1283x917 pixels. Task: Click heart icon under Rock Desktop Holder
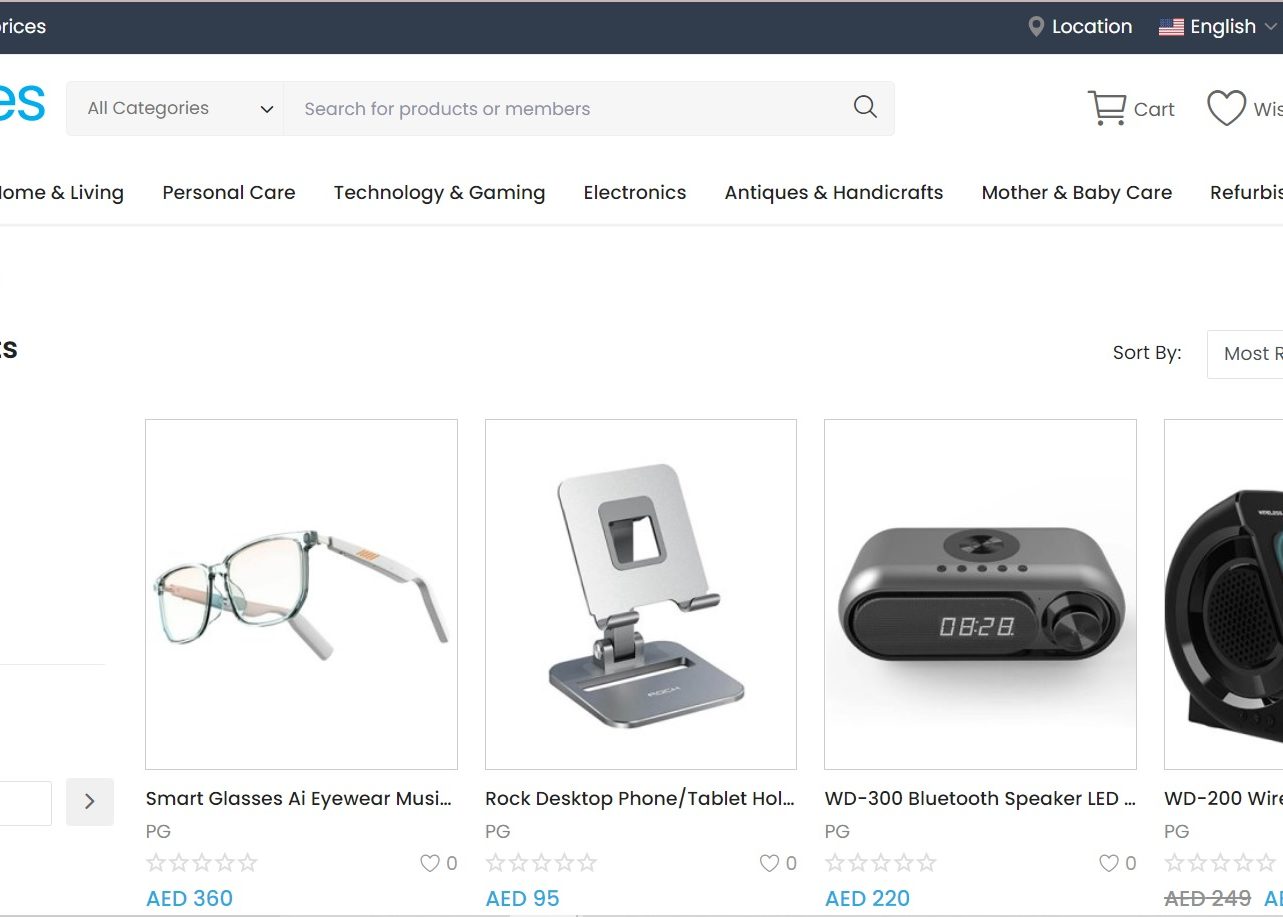tap(769, 863)
